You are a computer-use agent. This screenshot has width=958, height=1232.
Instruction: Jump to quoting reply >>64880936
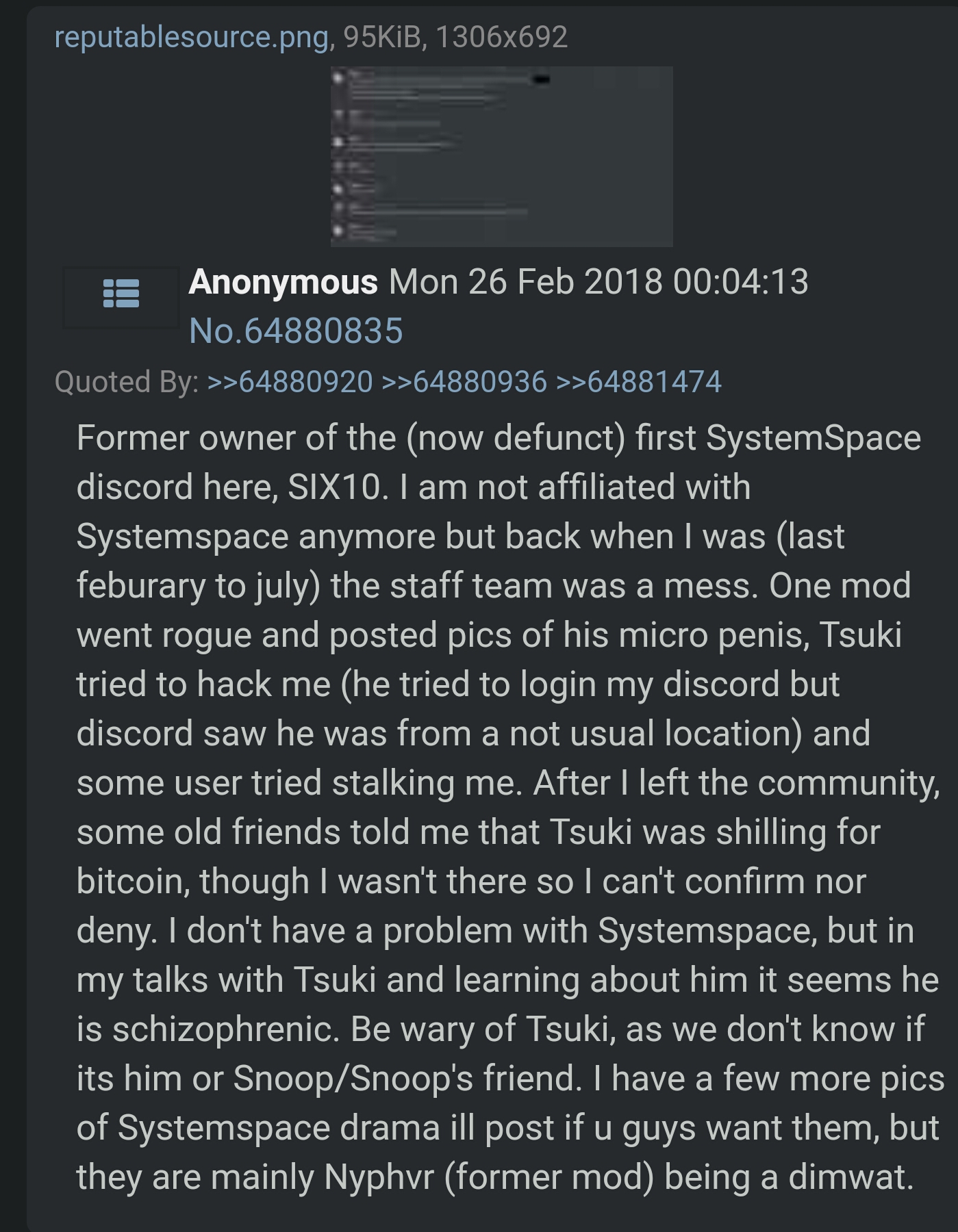click(x=464, y=382)
